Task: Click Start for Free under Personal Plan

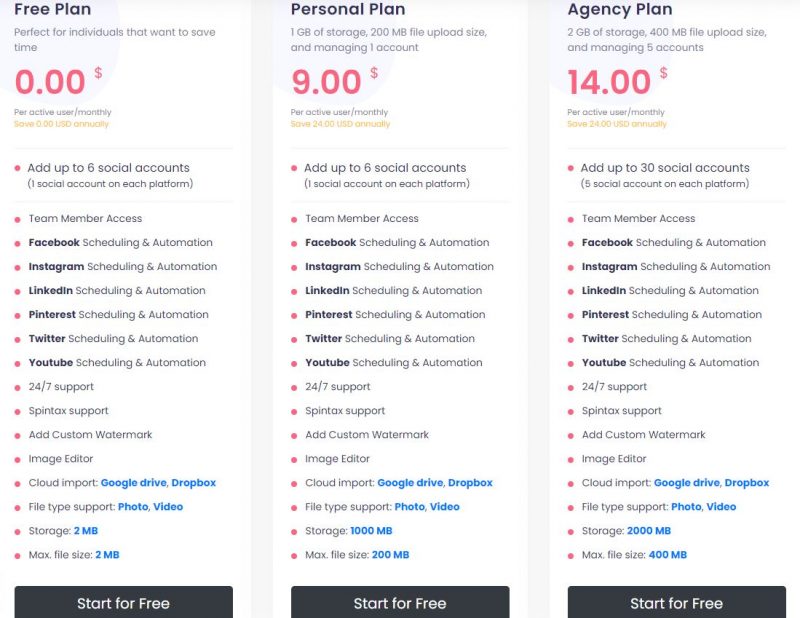Action: (x=400, y=602)
